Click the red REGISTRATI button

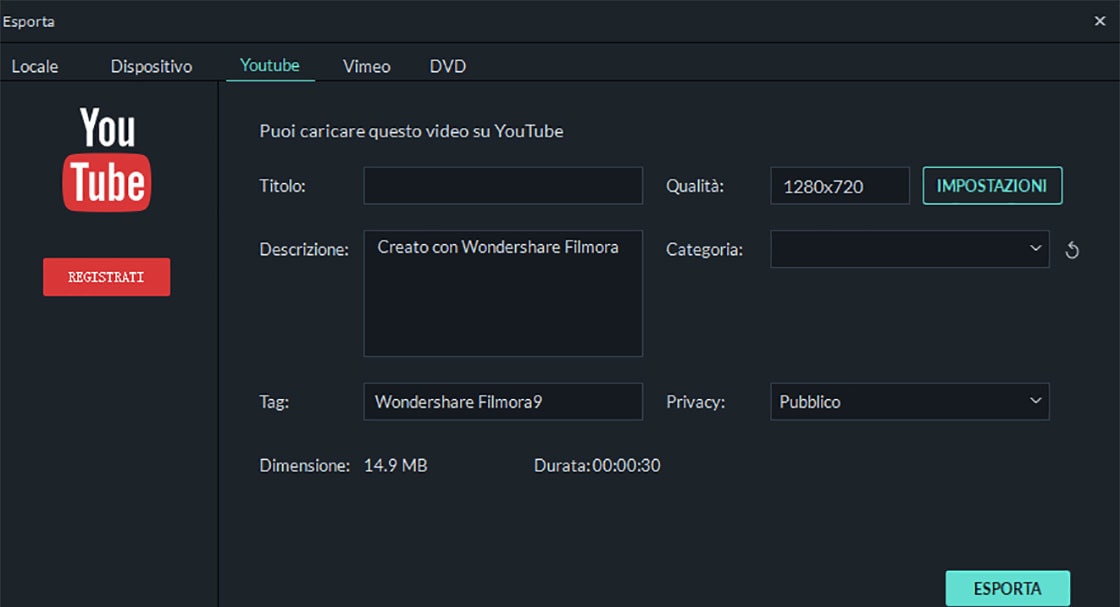point(106,277)
